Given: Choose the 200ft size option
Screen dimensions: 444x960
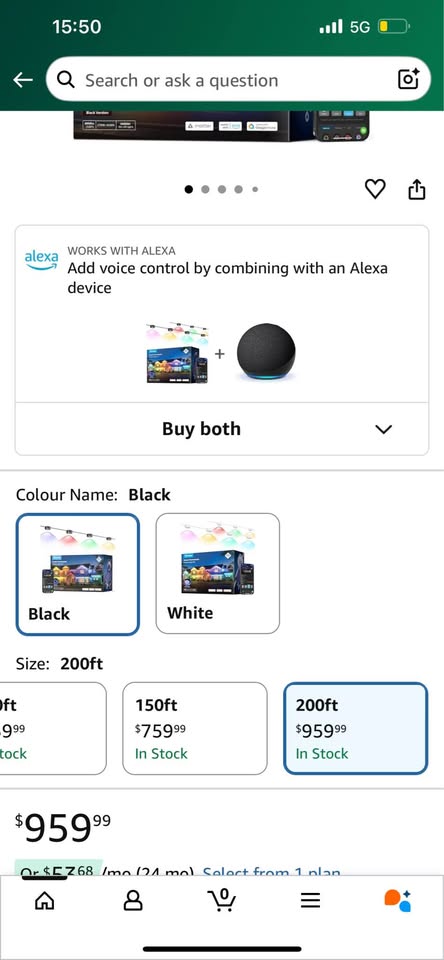Looking at the screenshot, I should point(355,729).
